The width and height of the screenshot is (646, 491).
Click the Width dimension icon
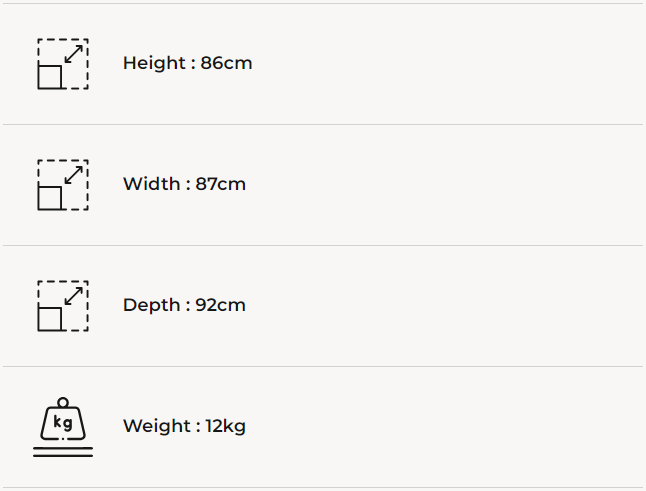click(x=63, y=185)
